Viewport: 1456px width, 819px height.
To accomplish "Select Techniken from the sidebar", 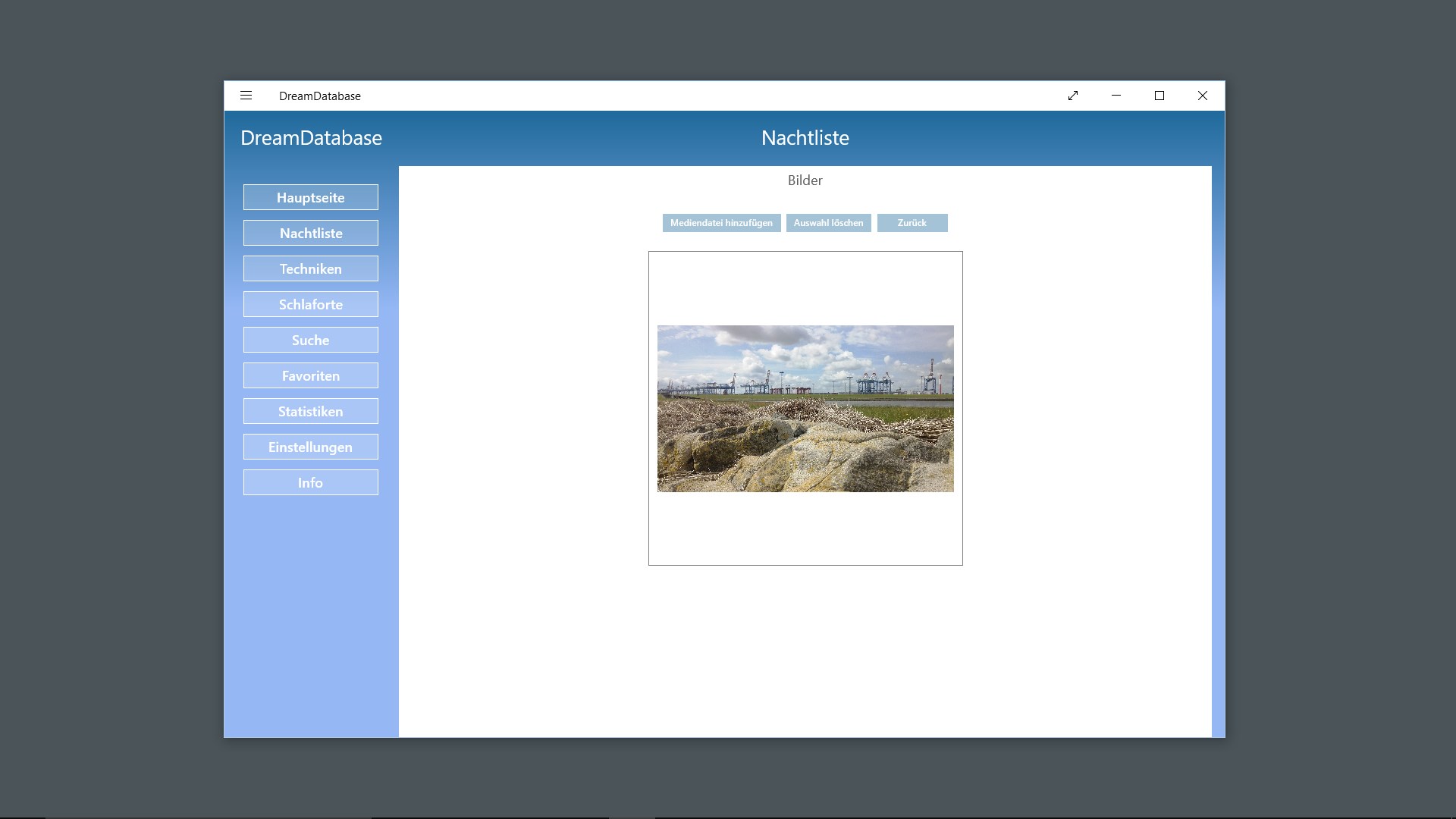I will [310, 268].
